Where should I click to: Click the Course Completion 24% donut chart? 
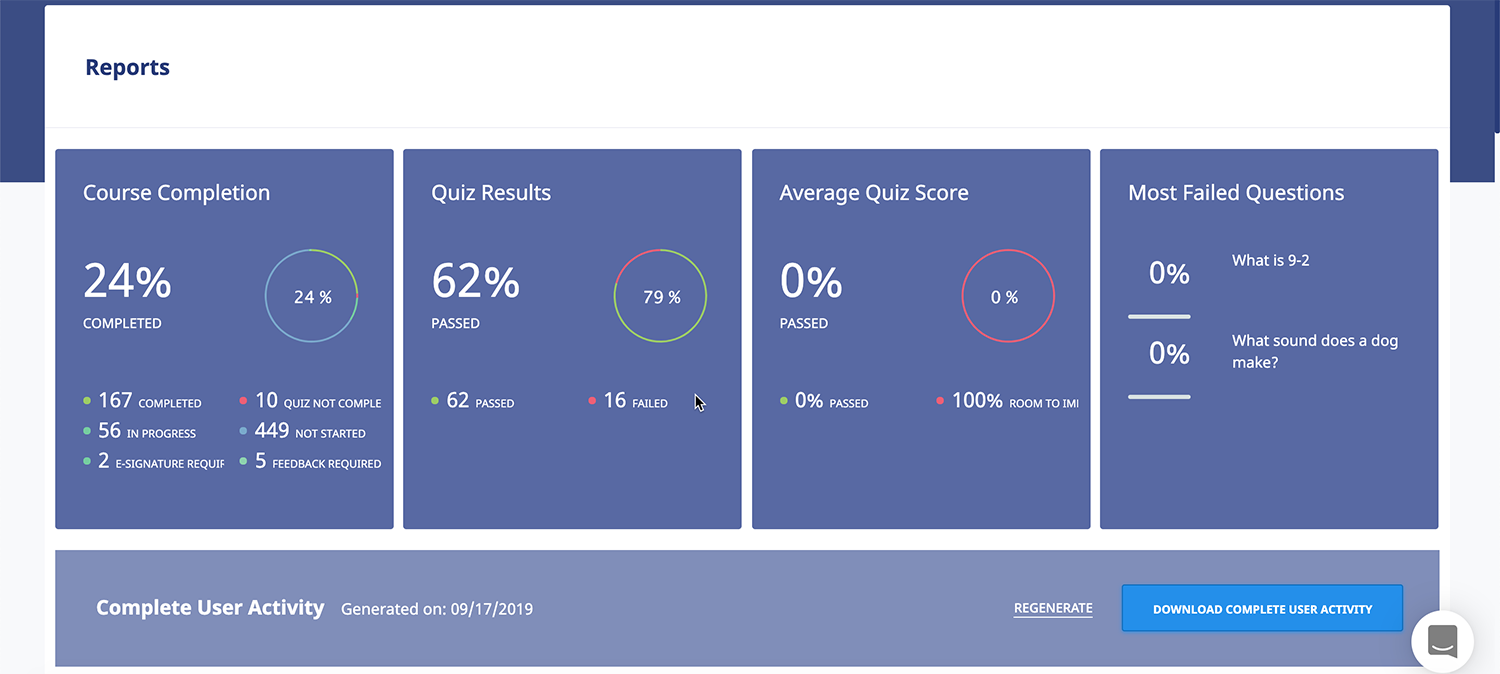(x=312, y=297)
